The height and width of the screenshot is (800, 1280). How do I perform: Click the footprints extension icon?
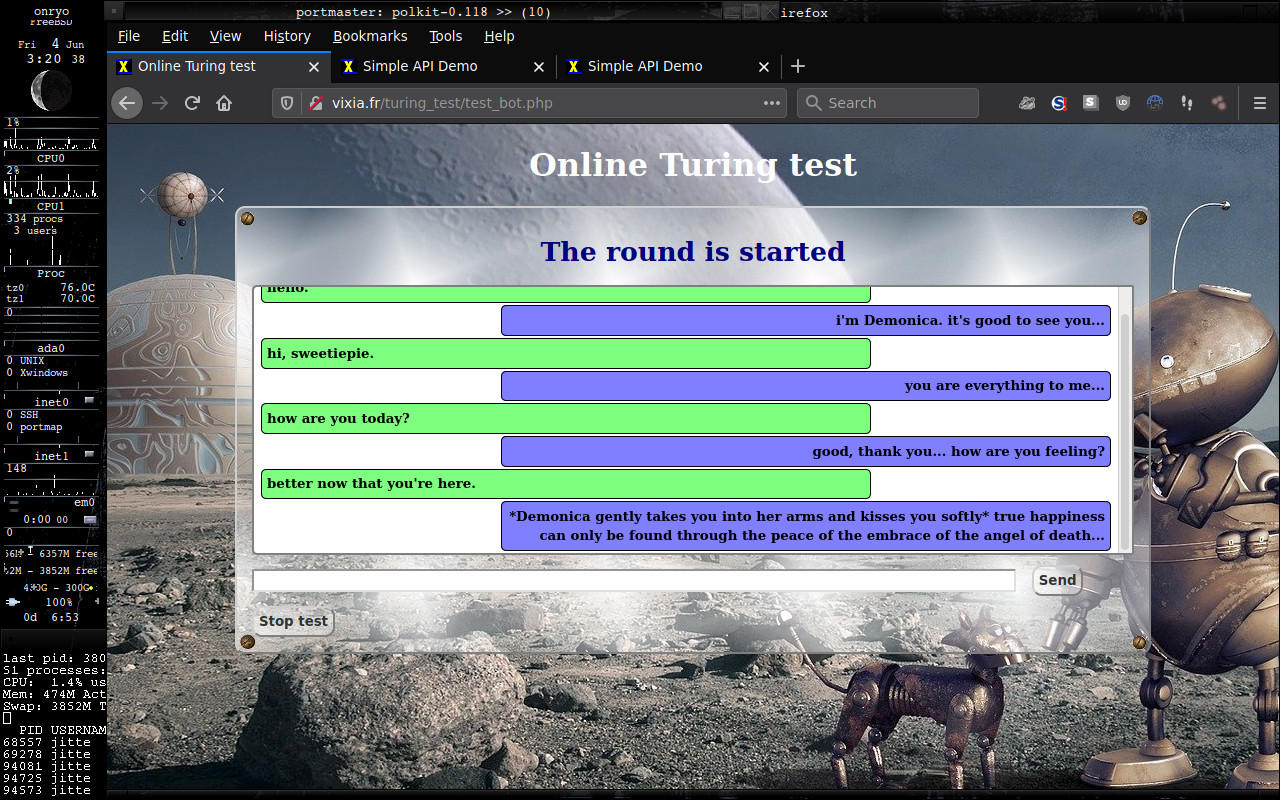pos(1187,103)
